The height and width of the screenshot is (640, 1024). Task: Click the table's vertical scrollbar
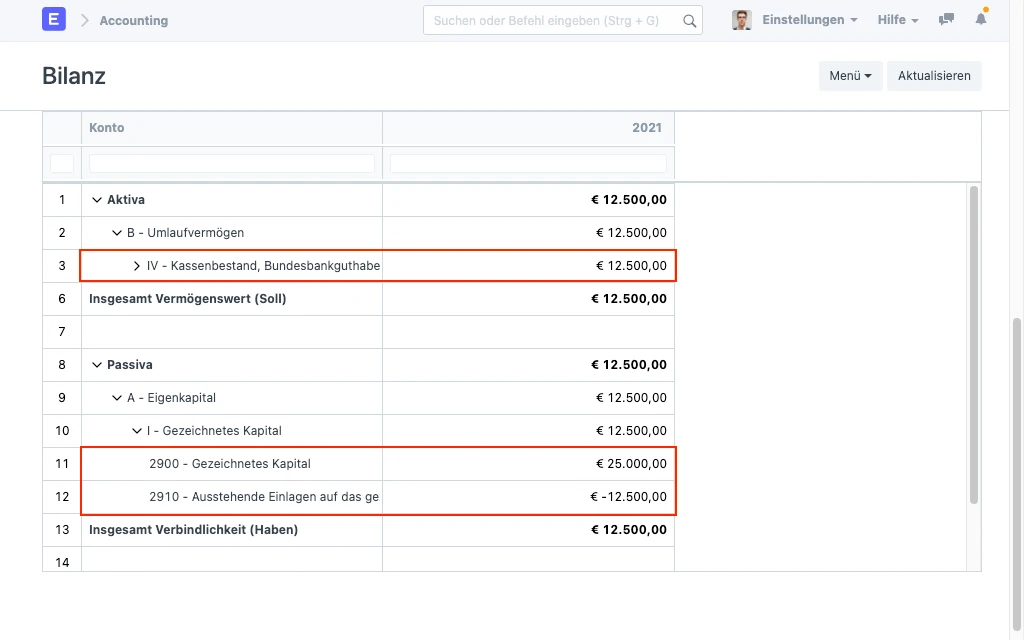(x=972, y=344)
